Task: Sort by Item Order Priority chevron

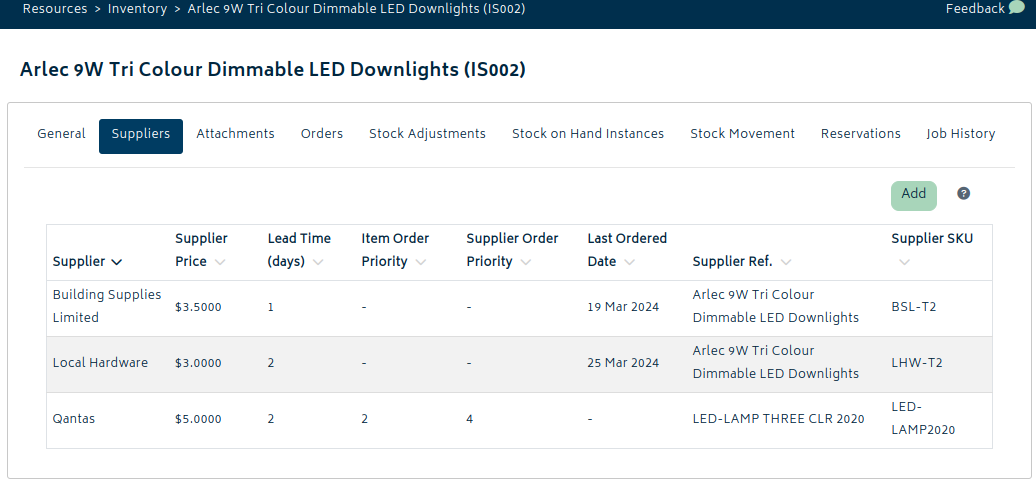Action: click(420, 262)
